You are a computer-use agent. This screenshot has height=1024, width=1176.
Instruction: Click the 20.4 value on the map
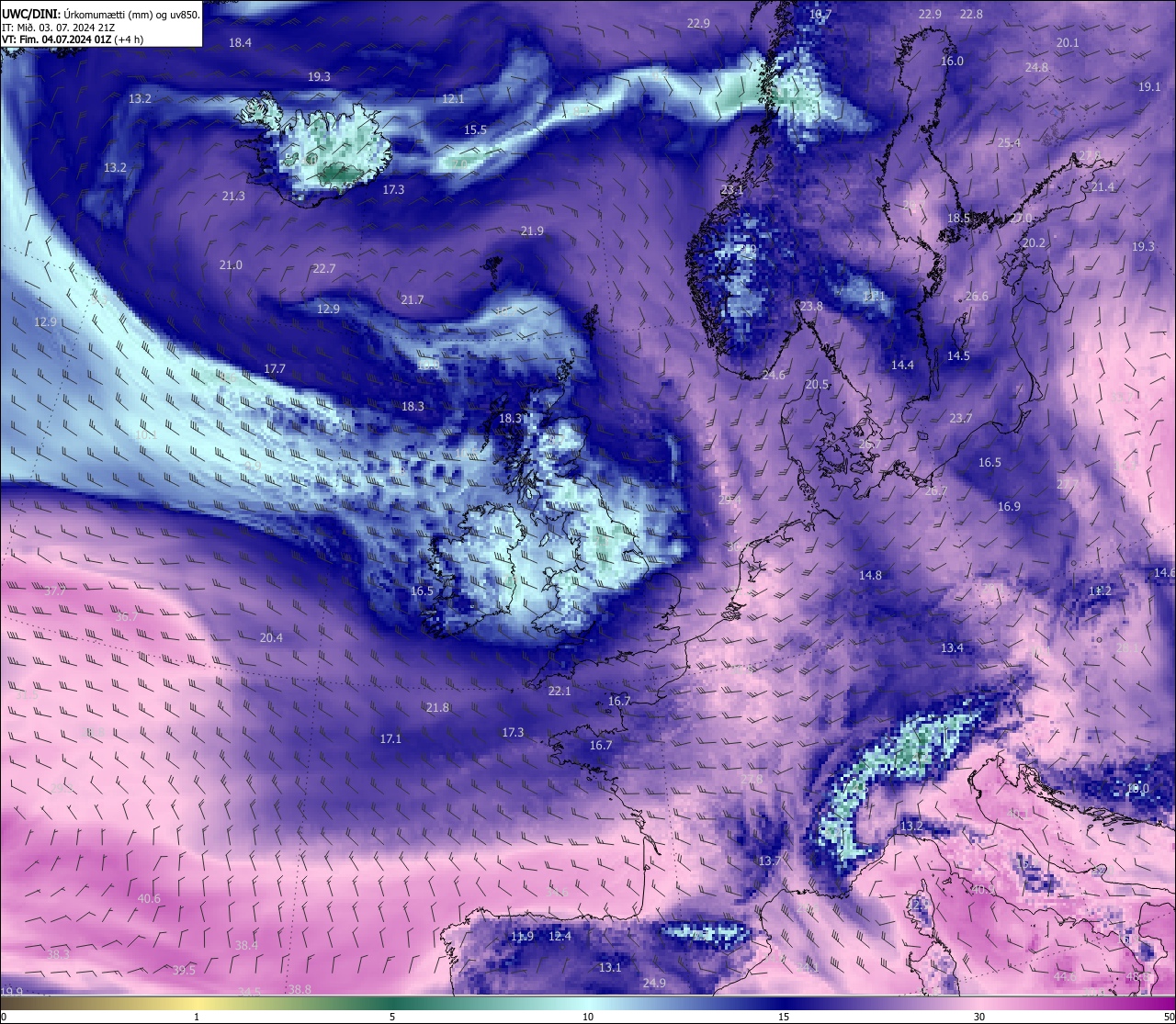tap(271, 637)
